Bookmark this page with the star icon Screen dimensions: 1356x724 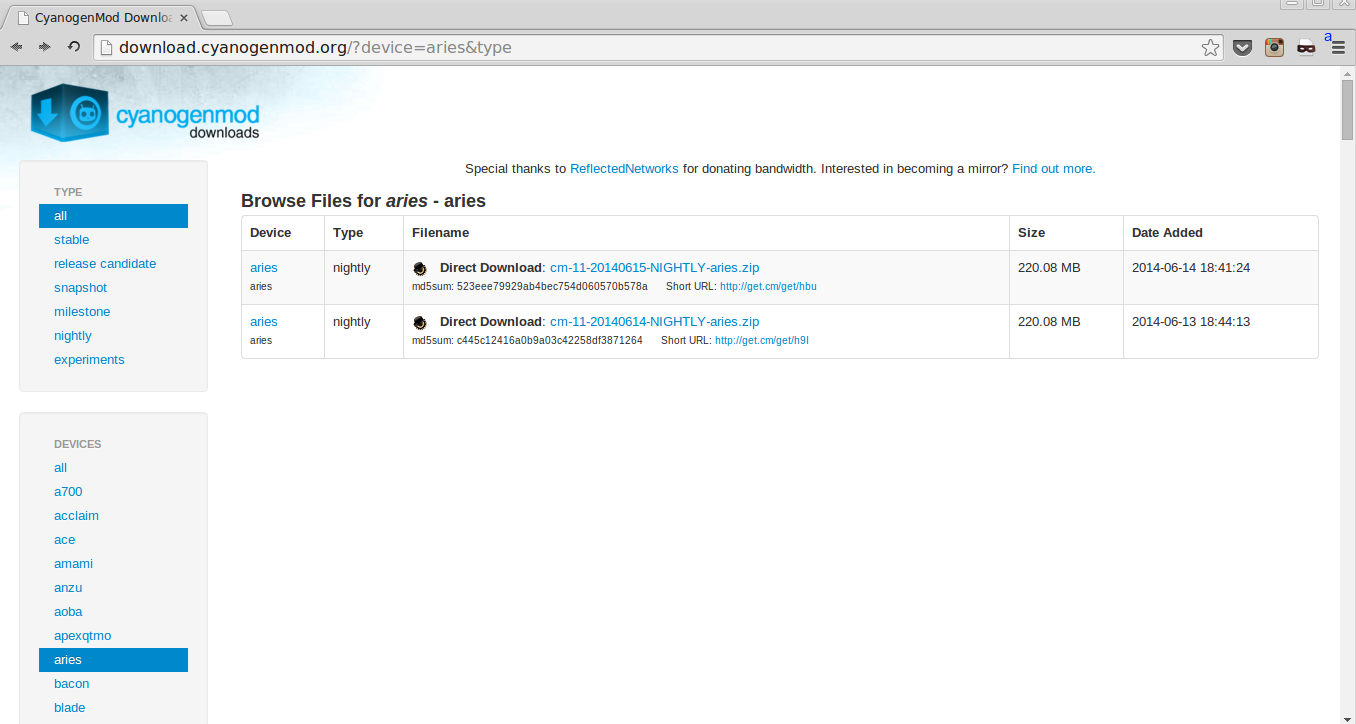coord(1210,47)
